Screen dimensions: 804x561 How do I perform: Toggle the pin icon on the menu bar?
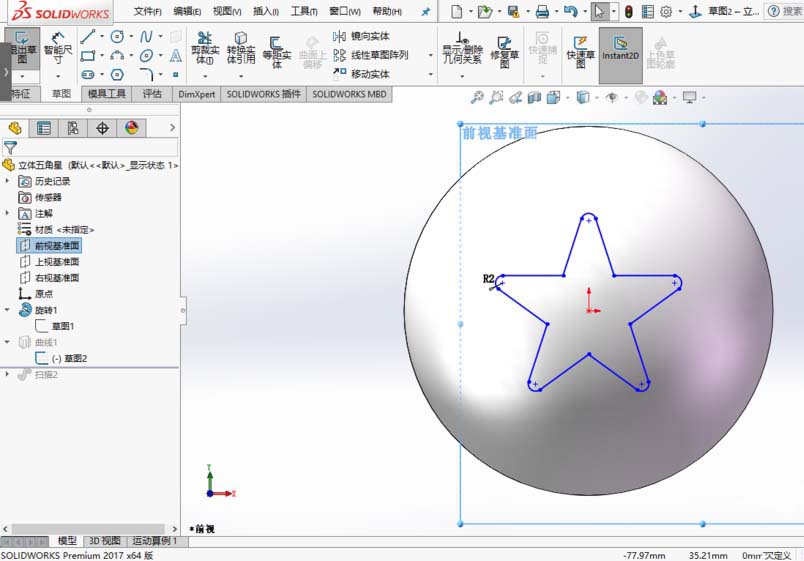pyautogui.click(x=426, y=11)
